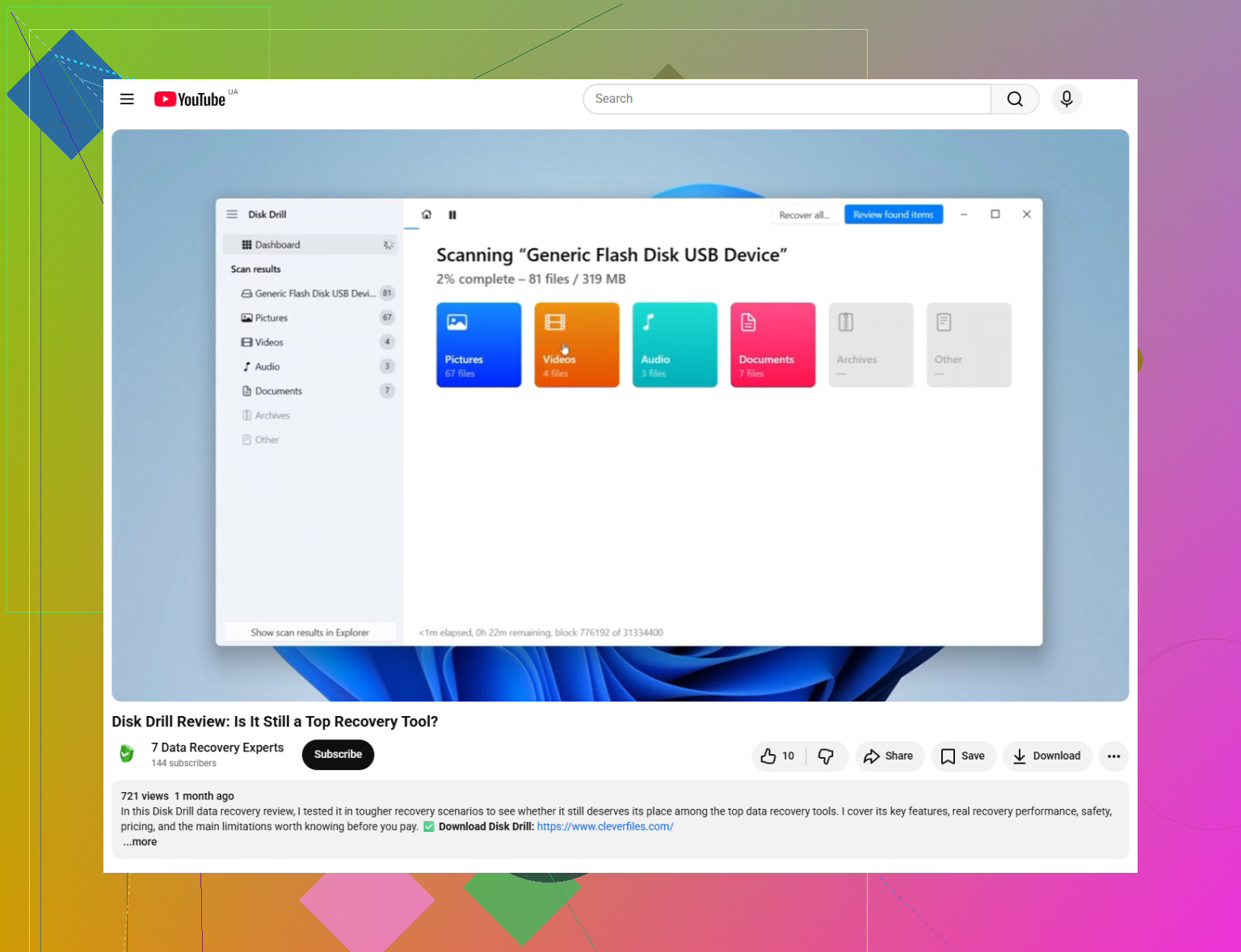
Task: Open 7 Data Recovery Experts channel avatar
Action: [x=127, y=754]
